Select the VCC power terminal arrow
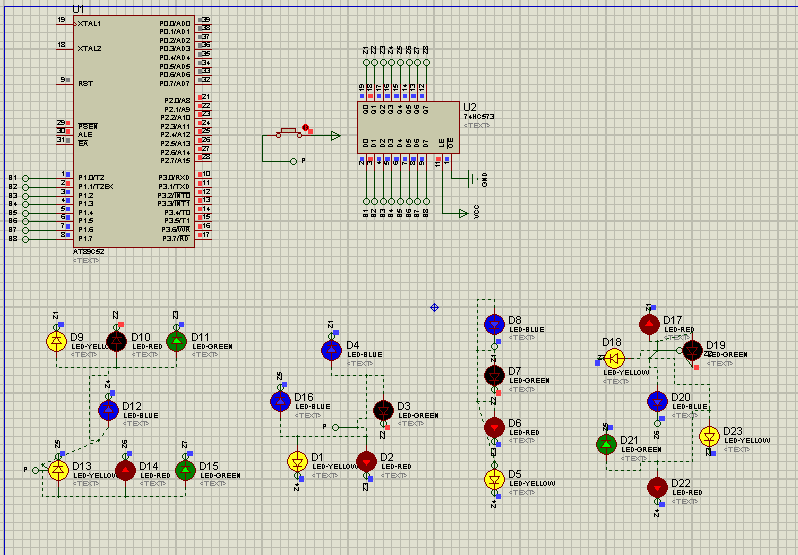The width and height of the screenshot is (798, 555). 463,214
